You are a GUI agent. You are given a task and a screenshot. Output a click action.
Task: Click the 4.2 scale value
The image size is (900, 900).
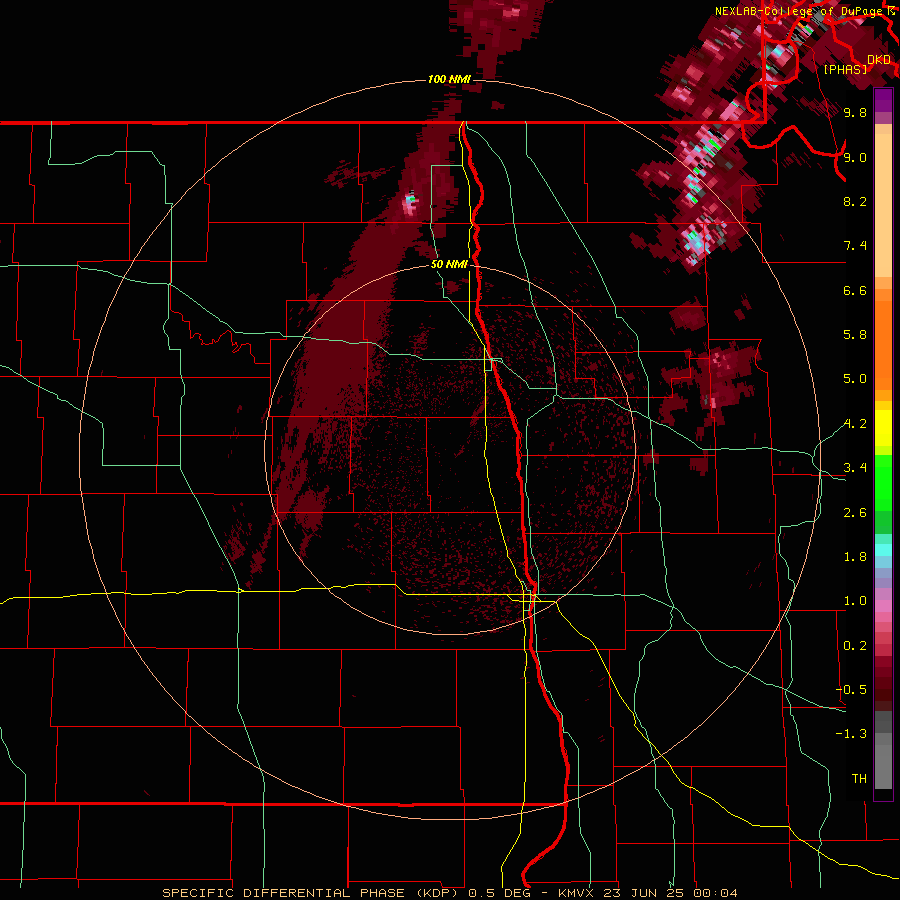click(x=855, y=424)
